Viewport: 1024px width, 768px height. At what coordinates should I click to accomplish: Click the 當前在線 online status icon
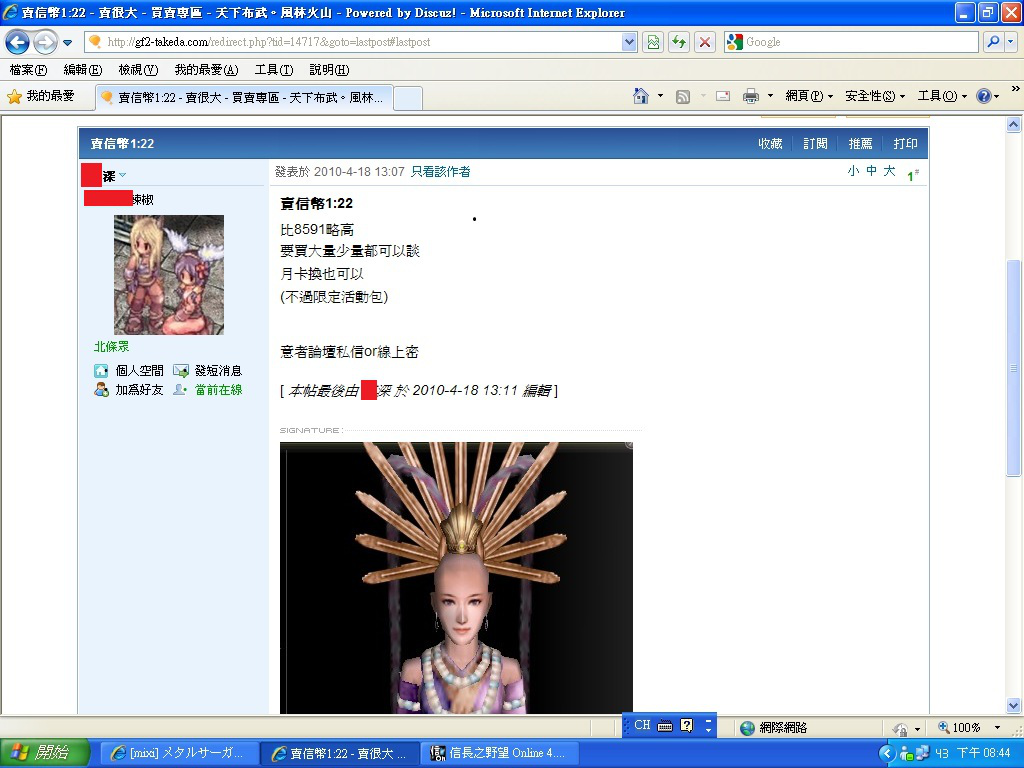[x=180, y=390]
